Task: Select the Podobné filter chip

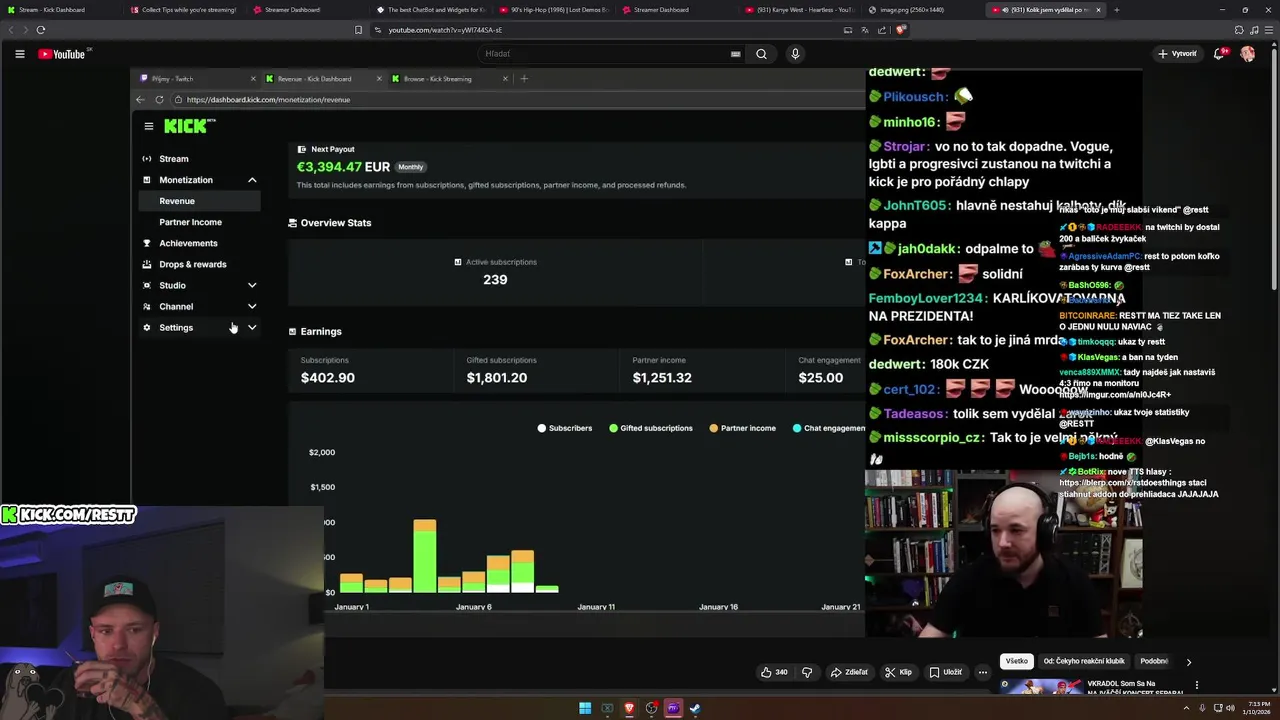Action: (x=1154, y=662)
